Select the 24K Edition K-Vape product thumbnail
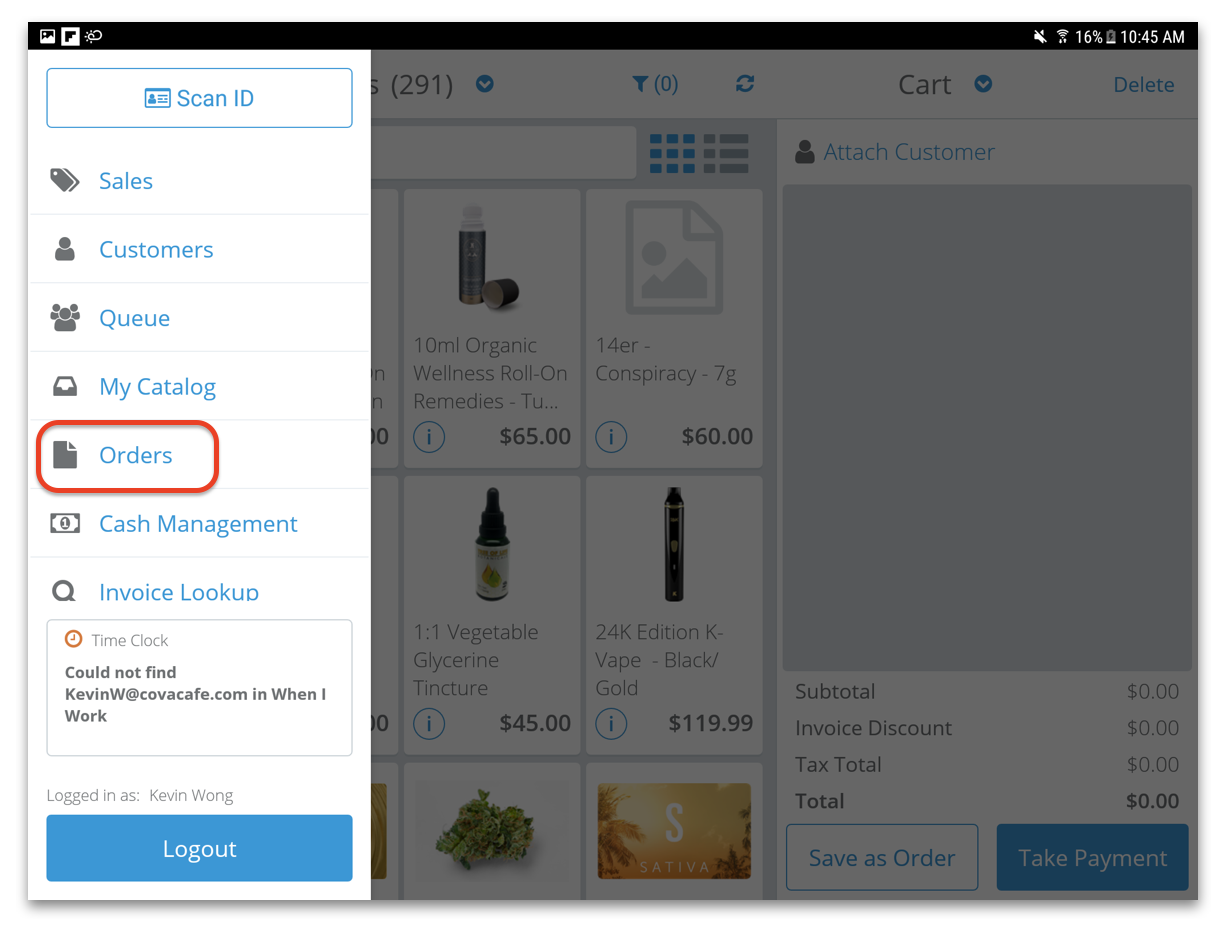 point(673,545)
